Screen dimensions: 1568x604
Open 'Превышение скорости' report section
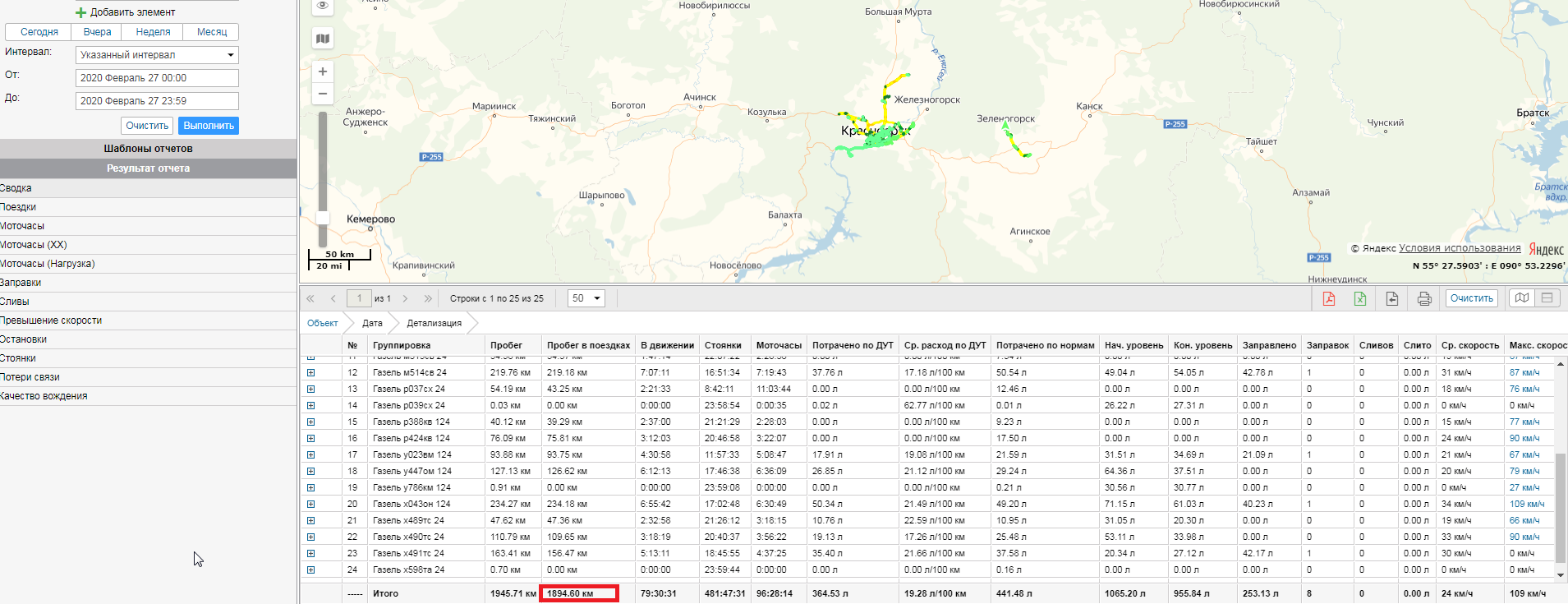(51, 320)
